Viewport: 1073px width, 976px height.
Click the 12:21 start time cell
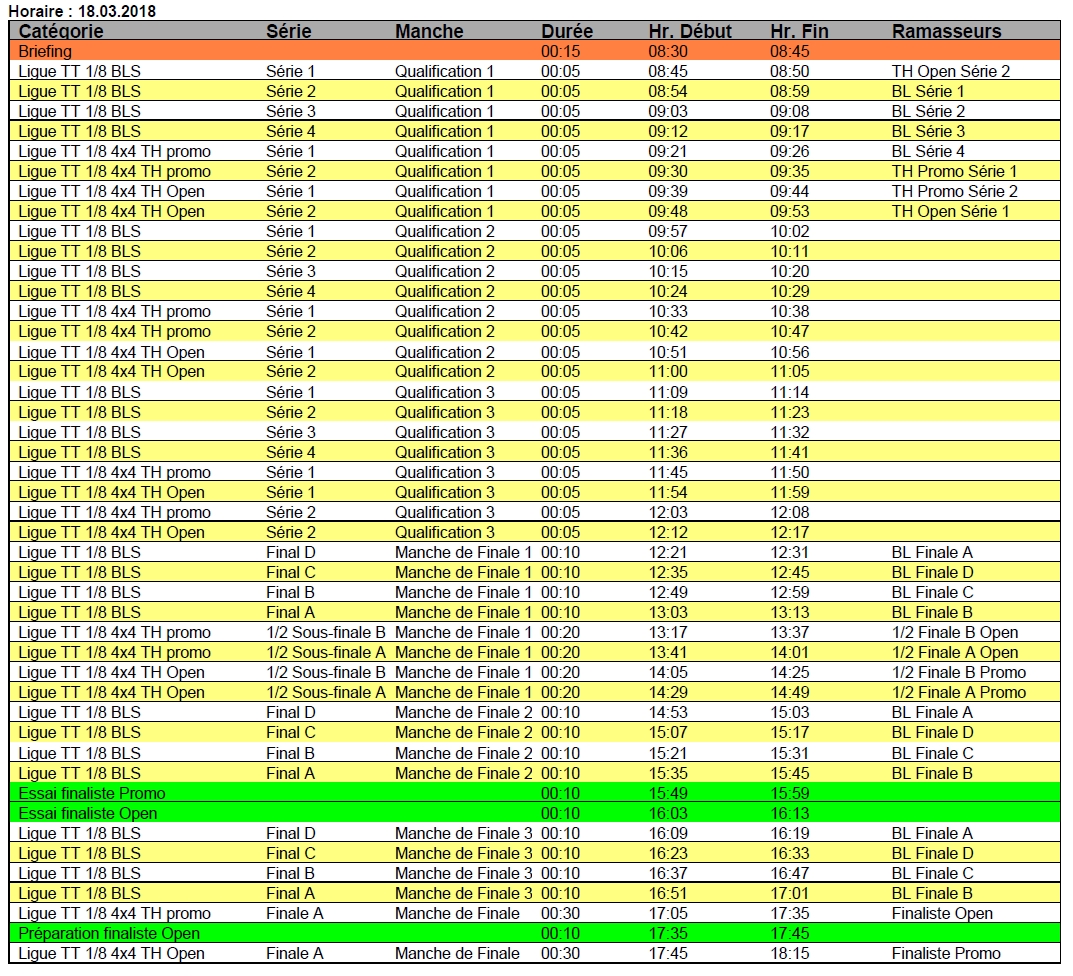point(667,552)
